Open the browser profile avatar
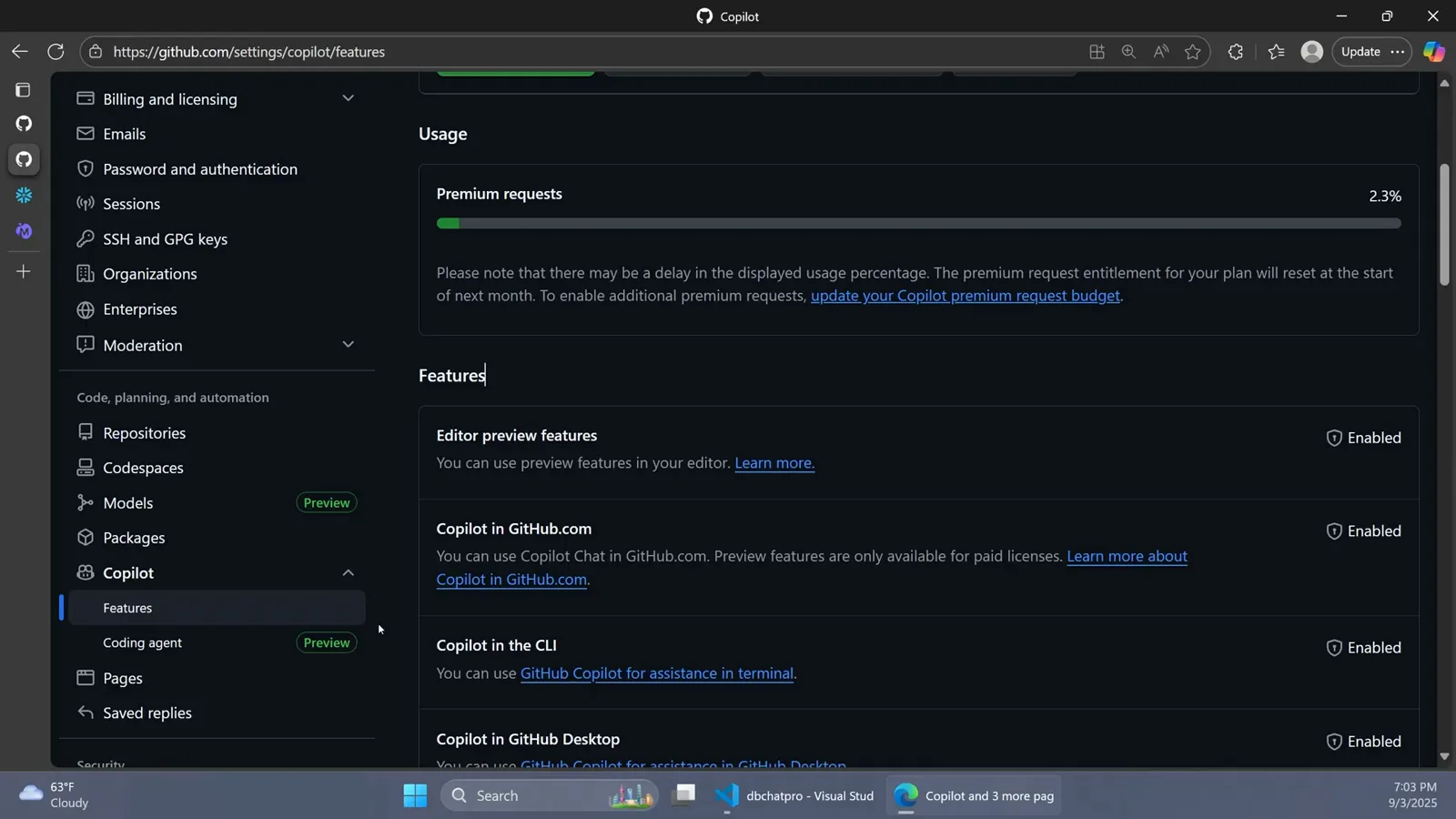Viewport: 1456px width, 819px height. [x=1311, y=52]
